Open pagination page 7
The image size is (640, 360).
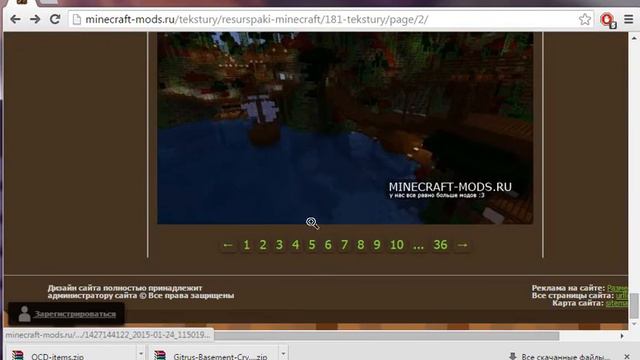344,245
